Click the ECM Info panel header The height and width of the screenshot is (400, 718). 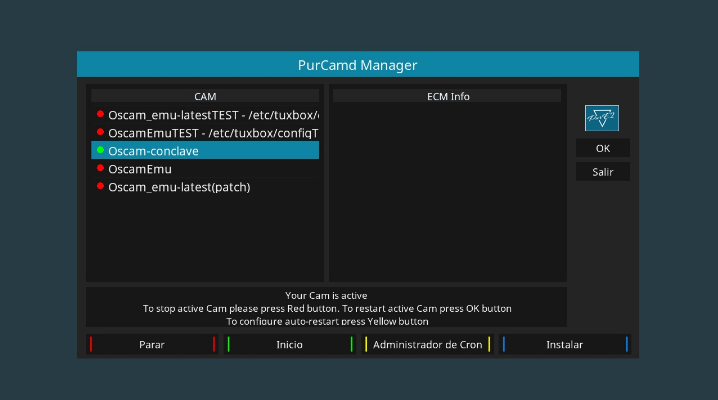[x=448, y=97]
